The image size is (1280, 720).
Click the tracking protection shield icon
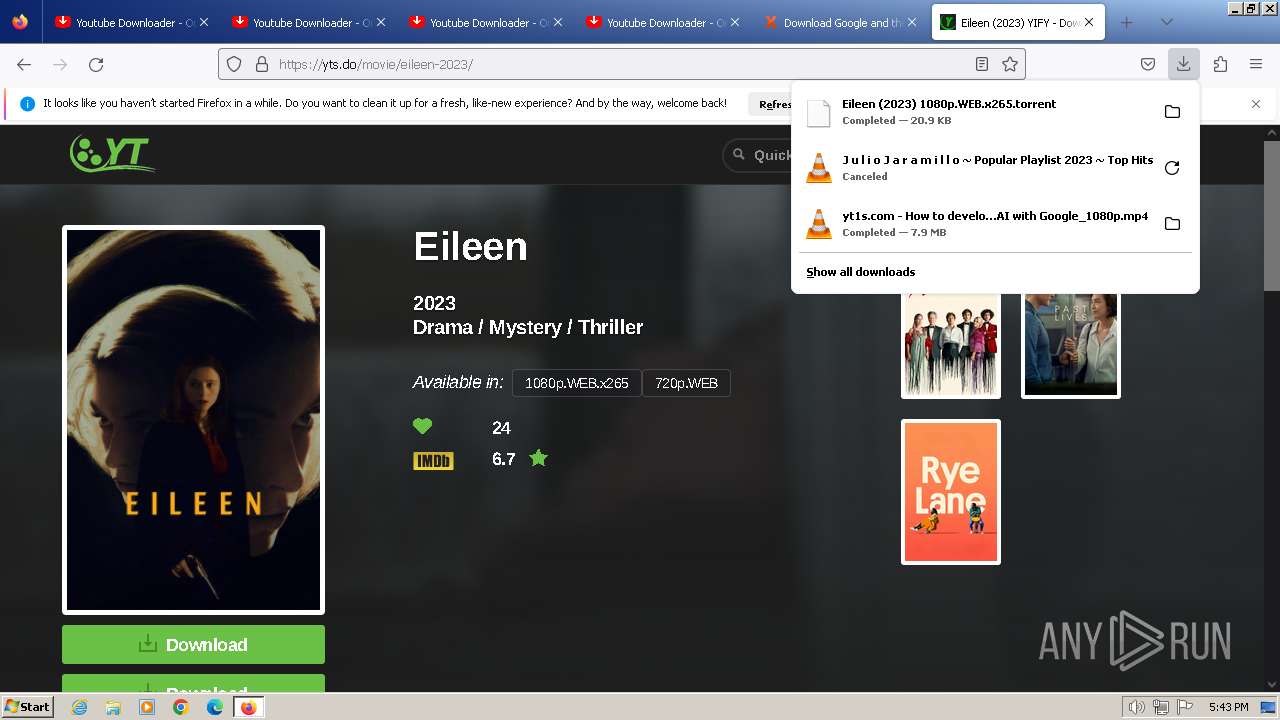(234, 64)
